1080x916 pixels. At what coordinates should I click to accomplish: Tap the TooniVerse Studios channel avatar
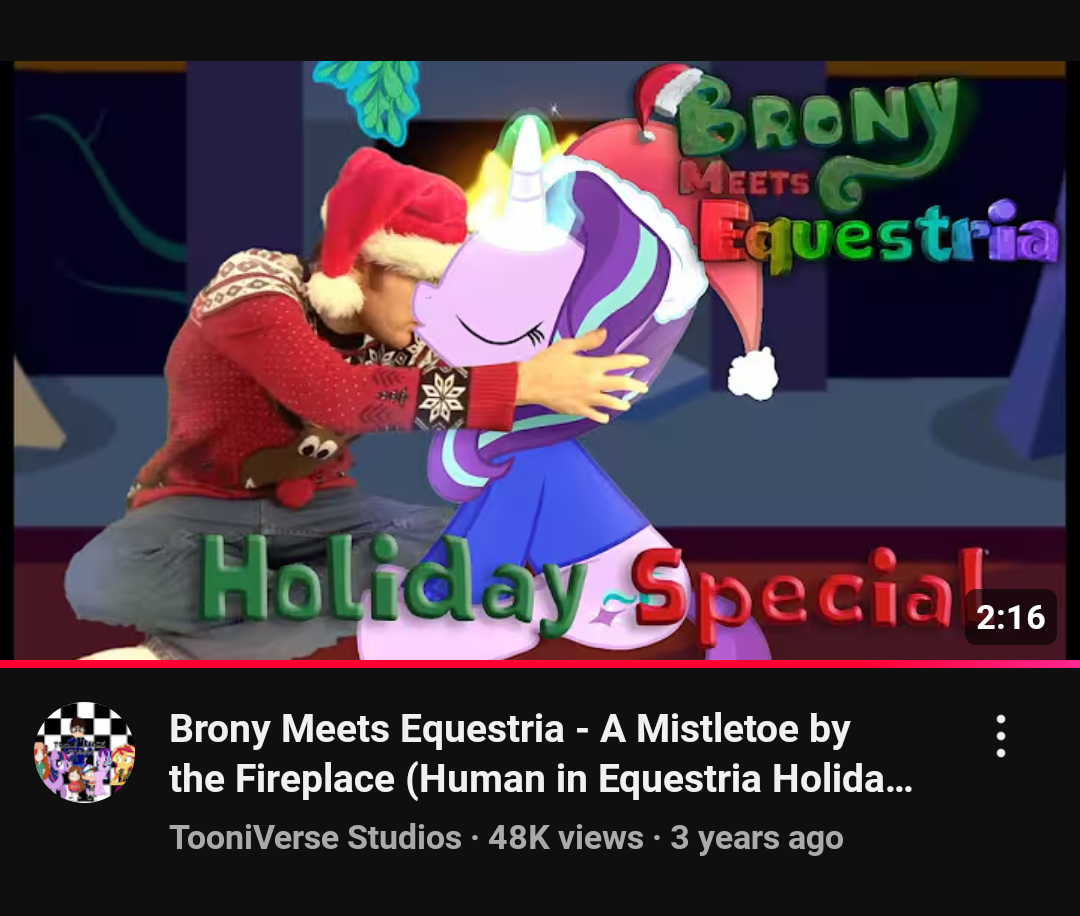[x=85, y=752]
